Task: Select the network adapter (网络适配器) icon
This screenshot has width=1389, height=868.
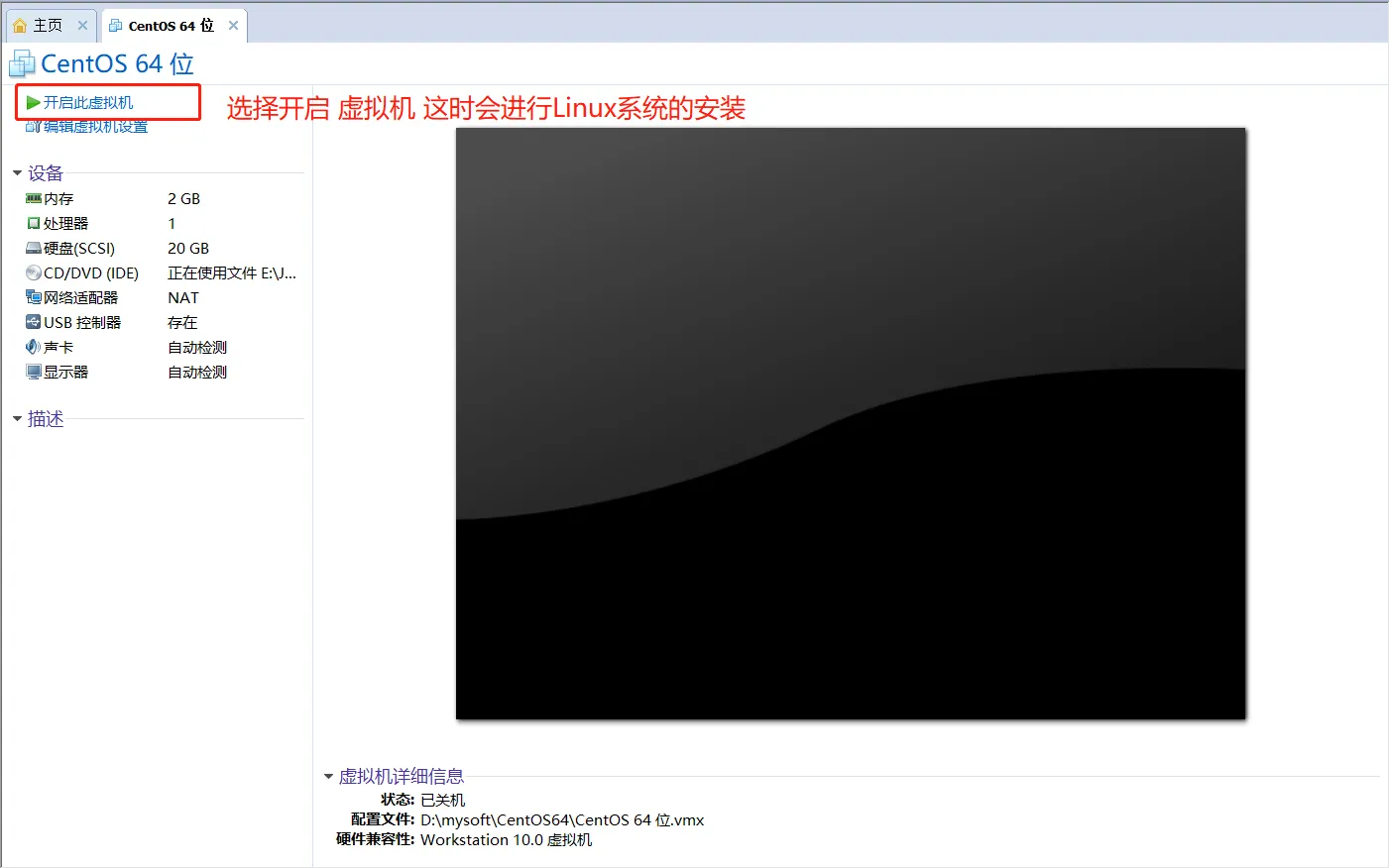Action: 34,297
